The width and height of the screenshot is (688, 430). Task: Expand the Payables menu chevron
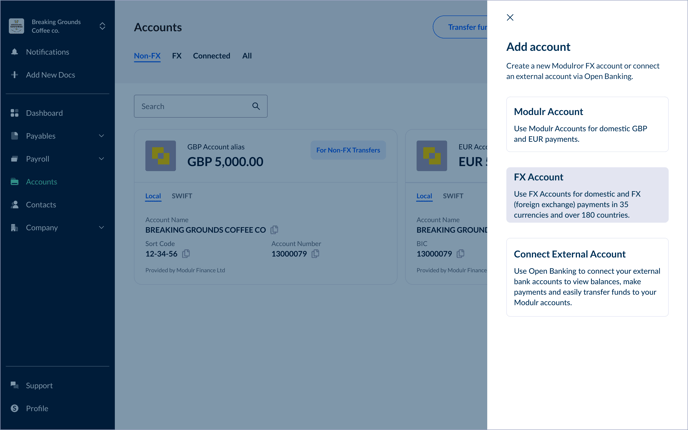pyautogui.click(x=101, y=136)
